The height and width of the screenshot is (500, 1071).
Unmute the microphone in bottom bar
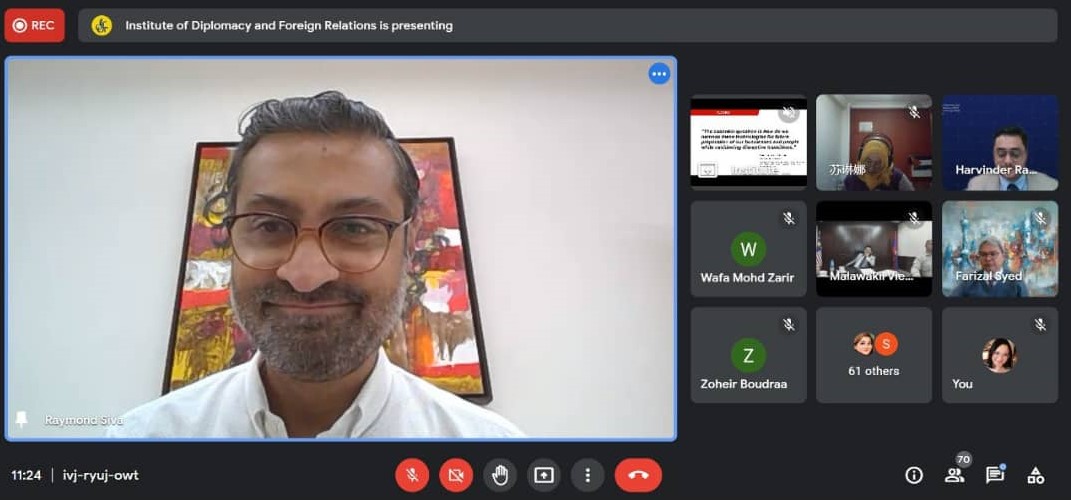(412, 475)
